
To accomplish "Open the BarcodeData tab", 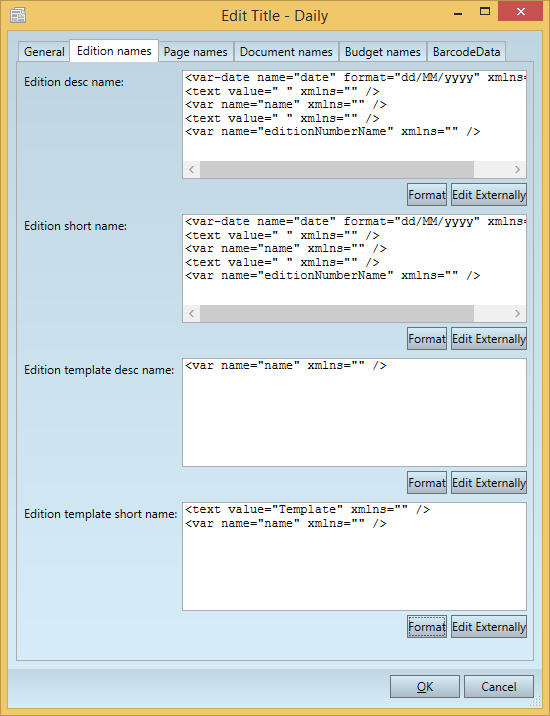I will [466, 52].
